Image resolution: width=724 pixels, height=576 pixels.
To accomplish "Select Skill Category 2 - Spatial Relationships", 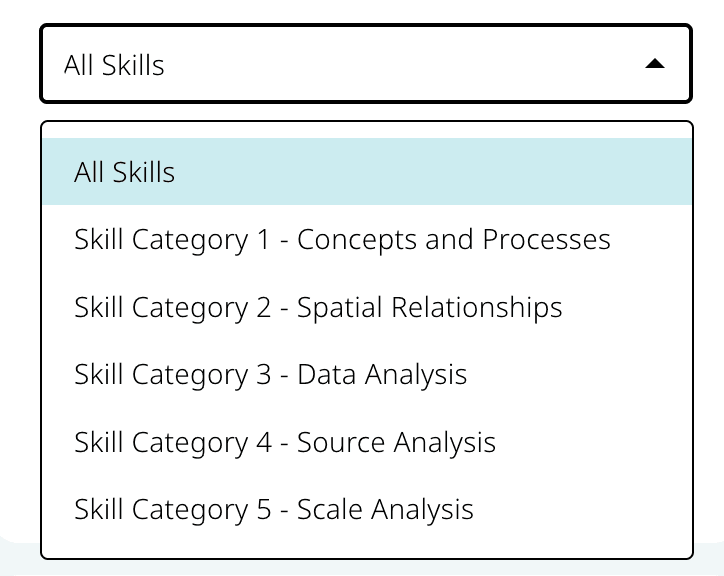I will pos(318,307).
